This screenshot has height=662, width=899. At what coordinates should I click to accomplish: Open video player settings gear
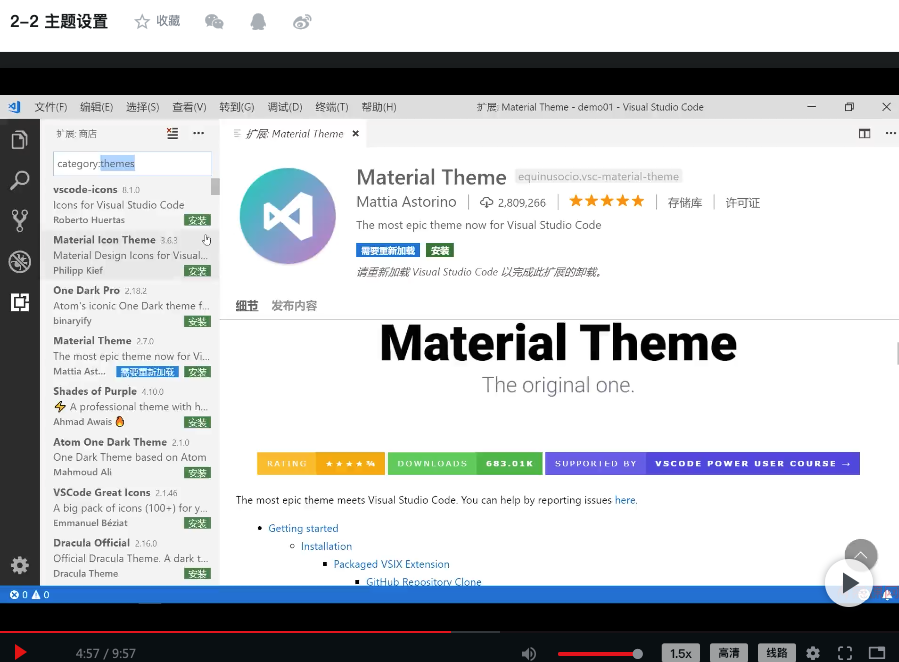[x=813, y=653]
